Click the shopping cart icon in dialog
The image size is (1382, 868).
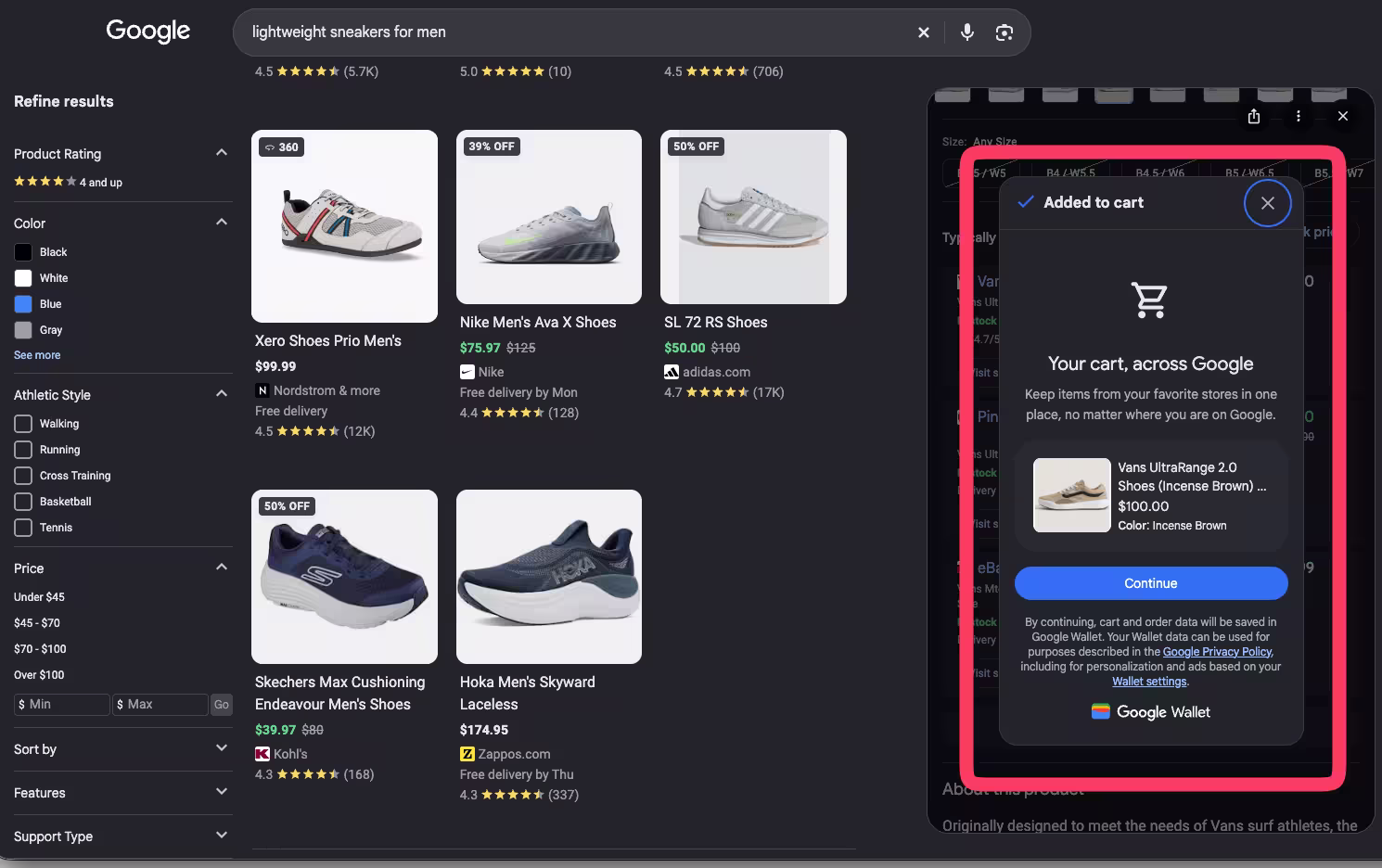tap(1150, 300)
